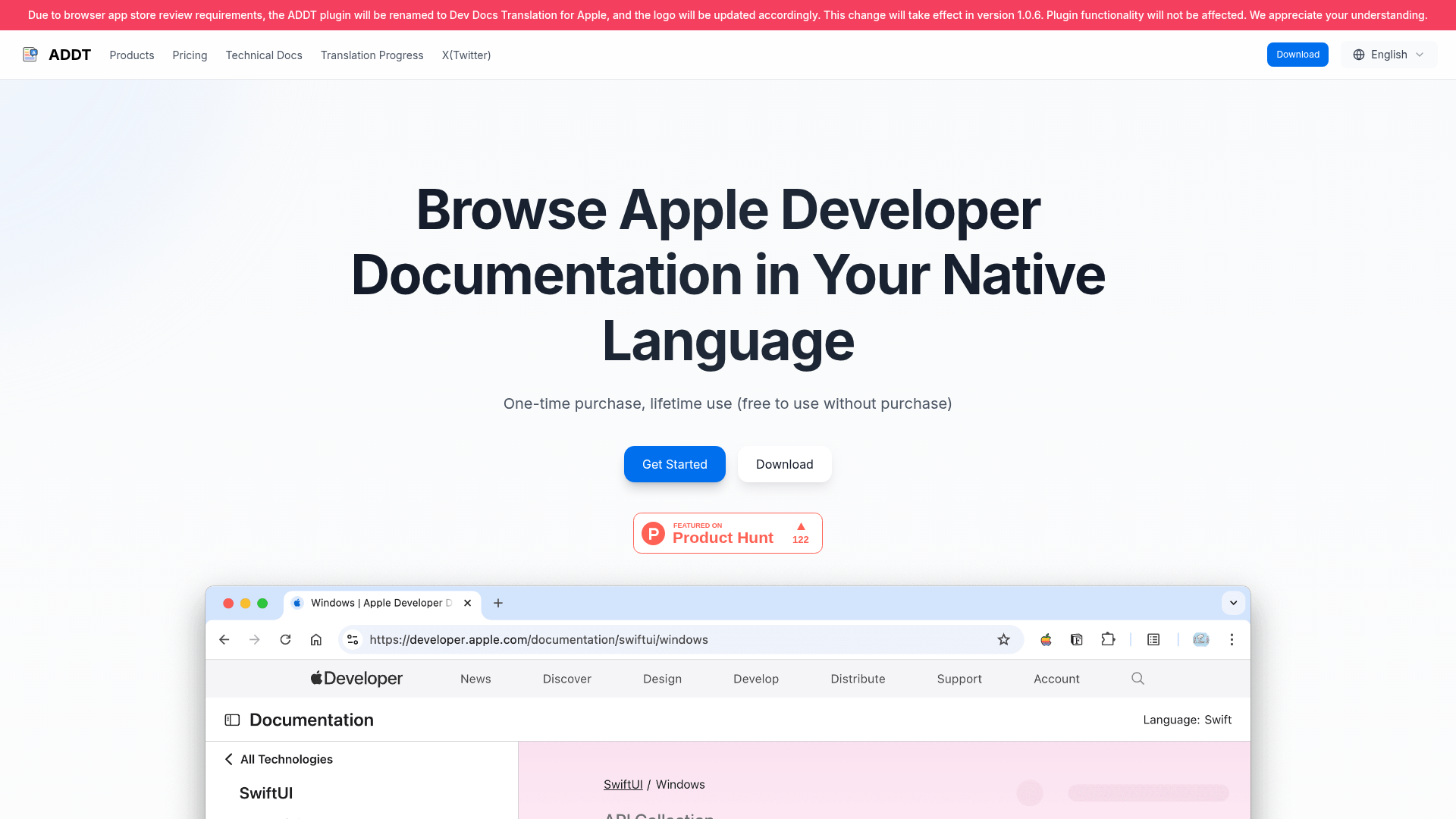Click the globe language icon
The height and width of the screenshot is (819, 1456).
pyautogui.click(x=1359, y=55)
